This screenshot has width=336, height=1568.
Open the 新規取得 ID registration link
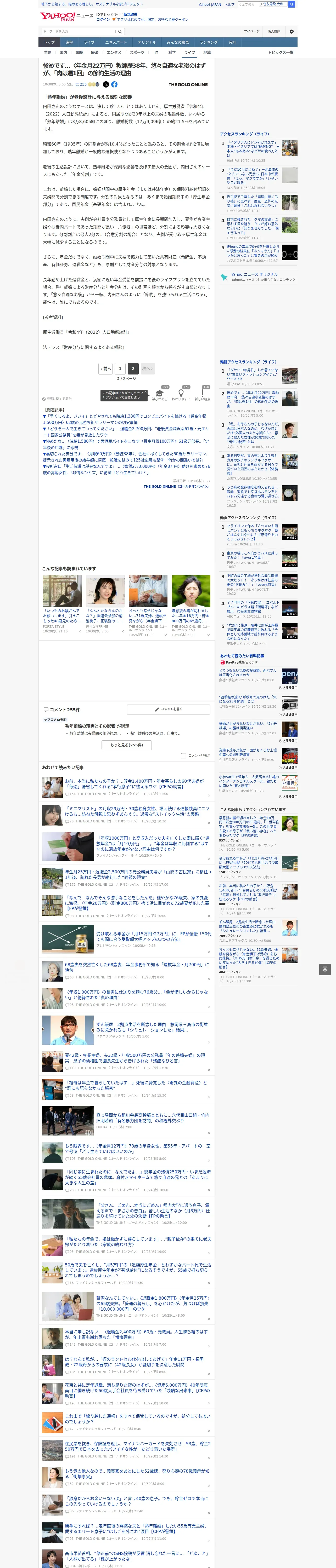click(x=131, y=15)
